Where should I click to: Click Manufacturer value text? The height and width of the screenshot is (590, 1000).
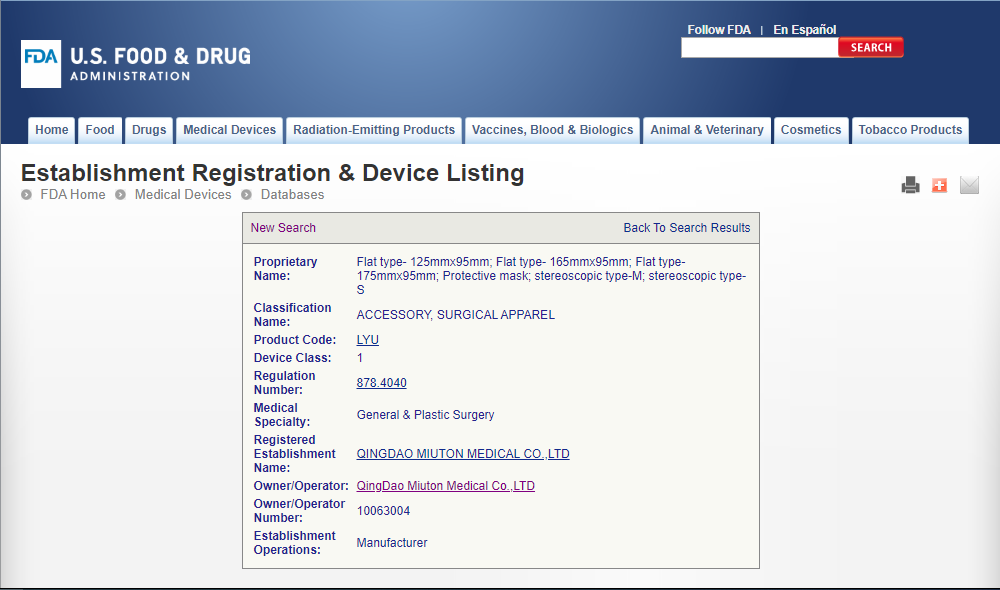pos(392,543)
